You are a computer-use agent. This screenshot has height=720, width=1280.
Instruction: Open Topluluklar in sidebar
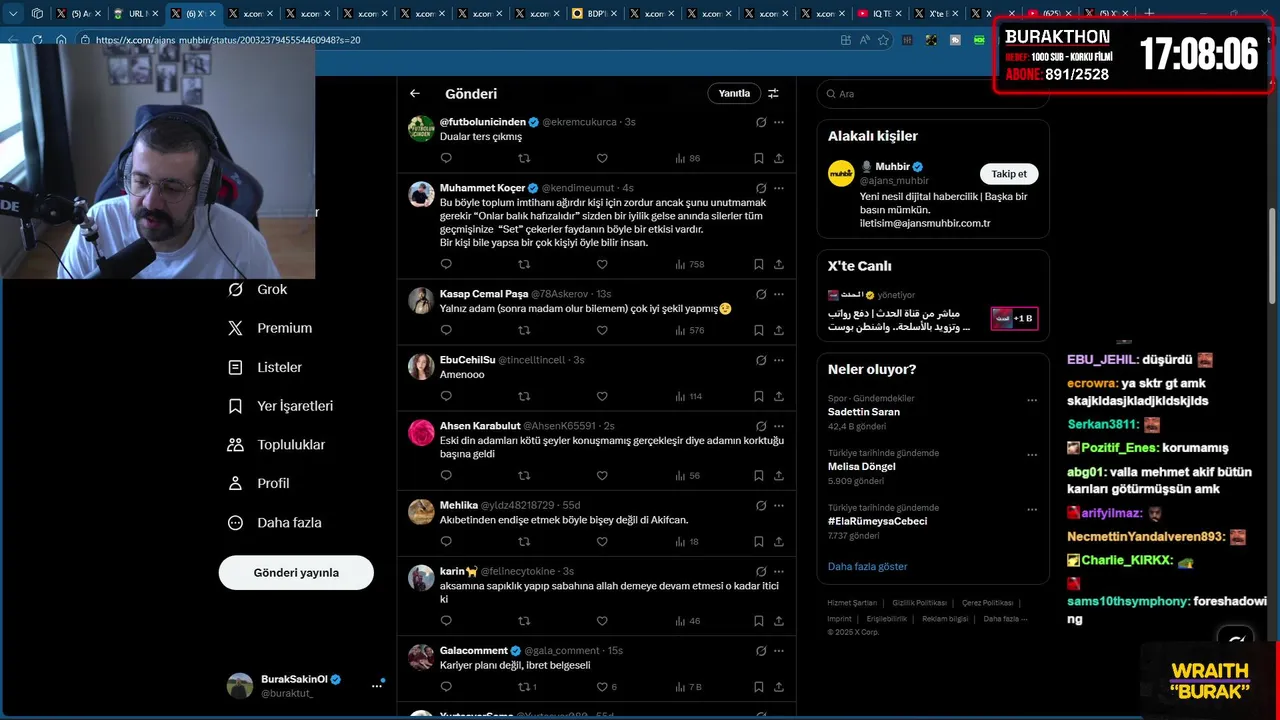277,444
